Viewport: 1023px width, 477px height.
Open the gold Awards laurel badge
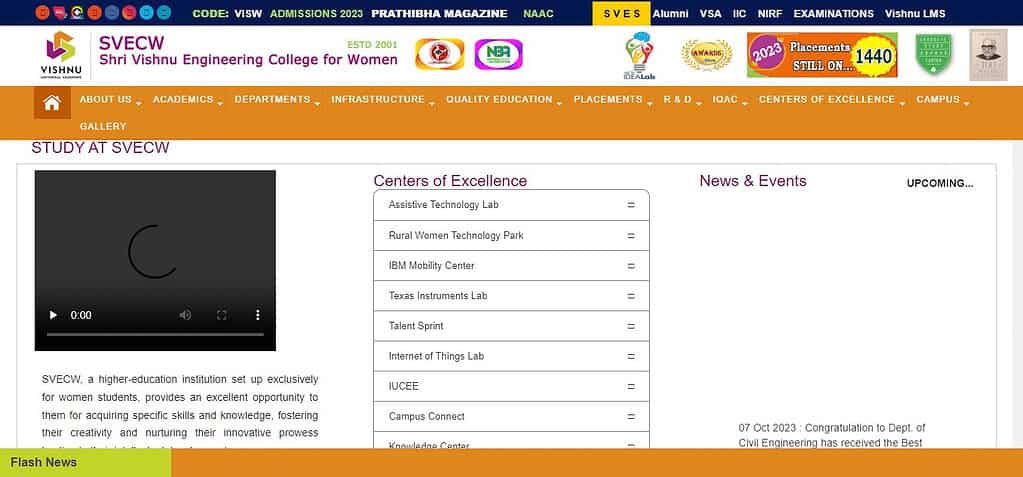tap(707, 55)
